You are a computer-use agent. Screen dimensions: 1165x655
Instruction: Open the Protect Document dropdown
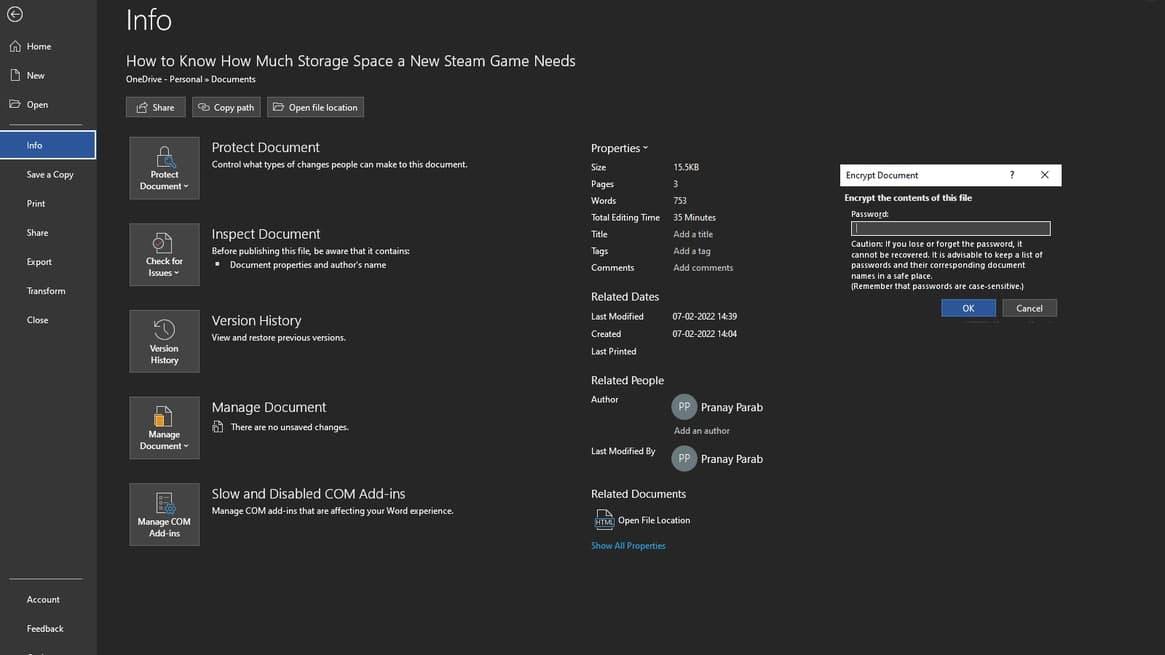[164, 168]
